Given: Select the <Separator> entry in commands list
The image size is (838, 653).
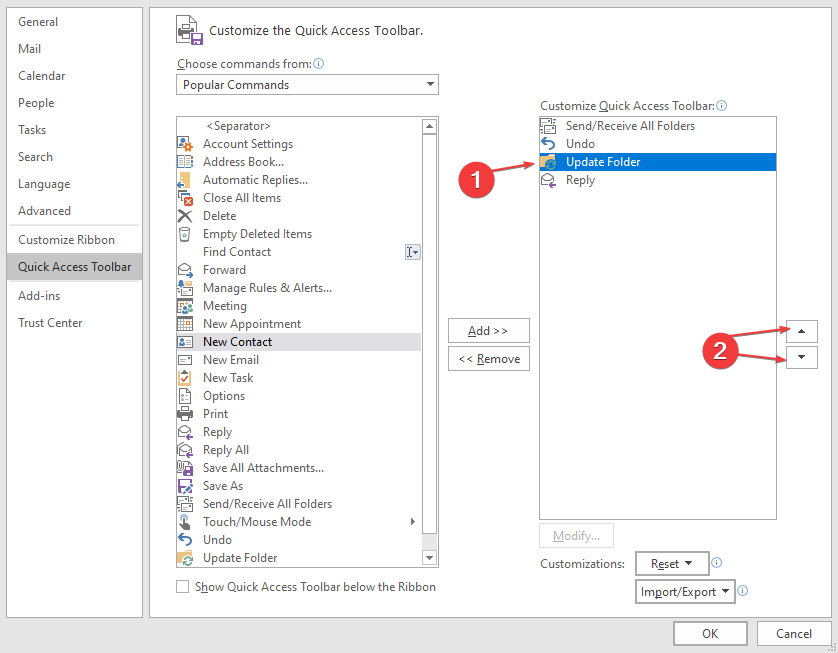Looking at the screenshot, I should [x=299, y=126].
